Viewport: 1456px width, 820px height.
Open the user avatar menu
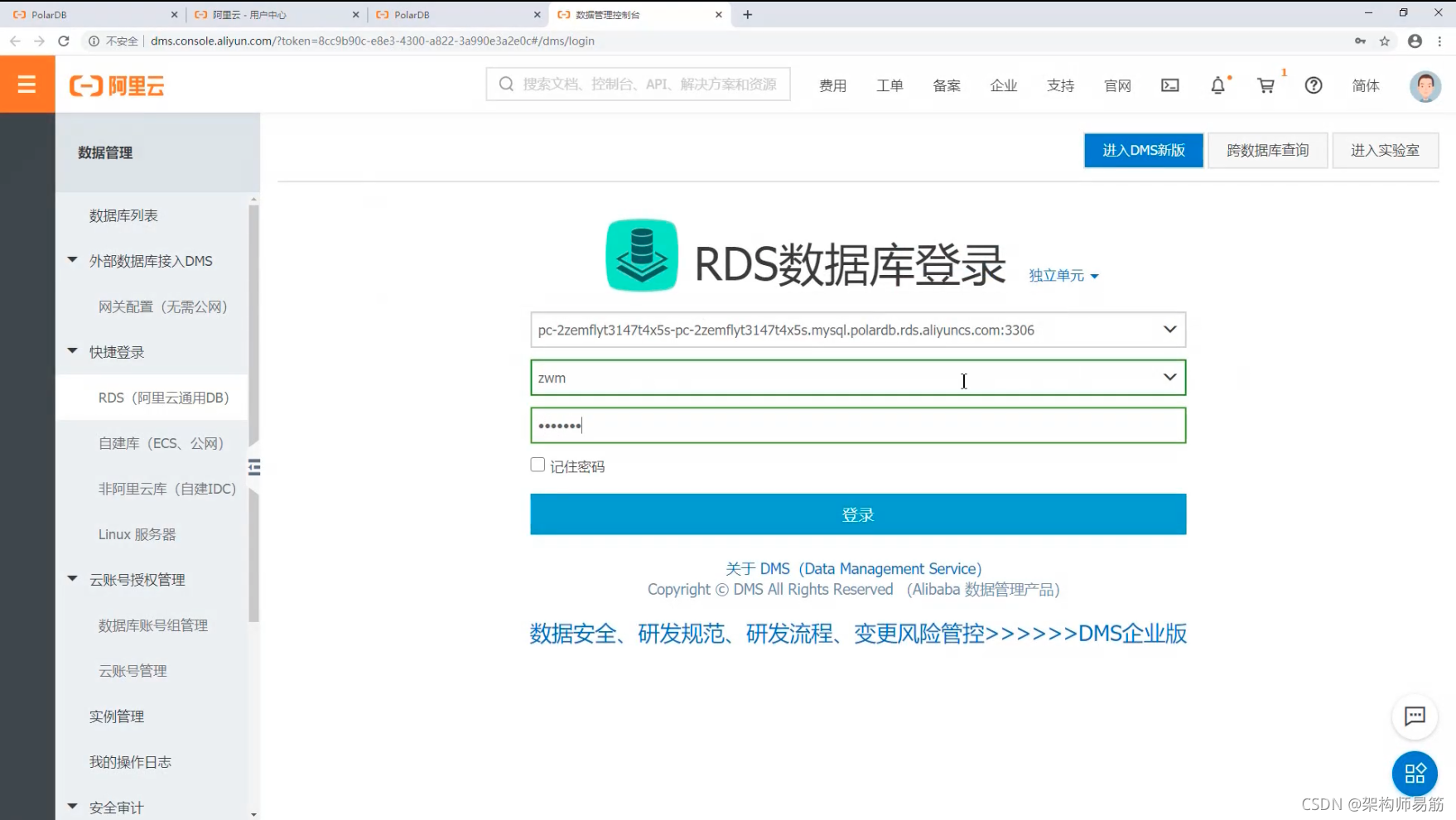point(1425,86)
